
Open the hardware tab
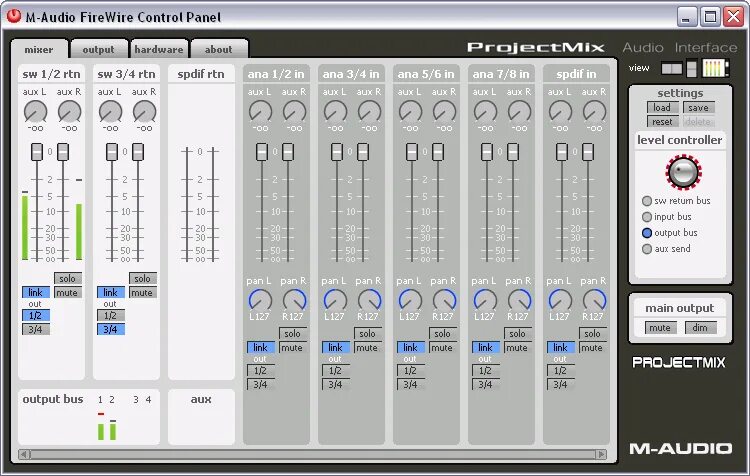click(158, 50)
